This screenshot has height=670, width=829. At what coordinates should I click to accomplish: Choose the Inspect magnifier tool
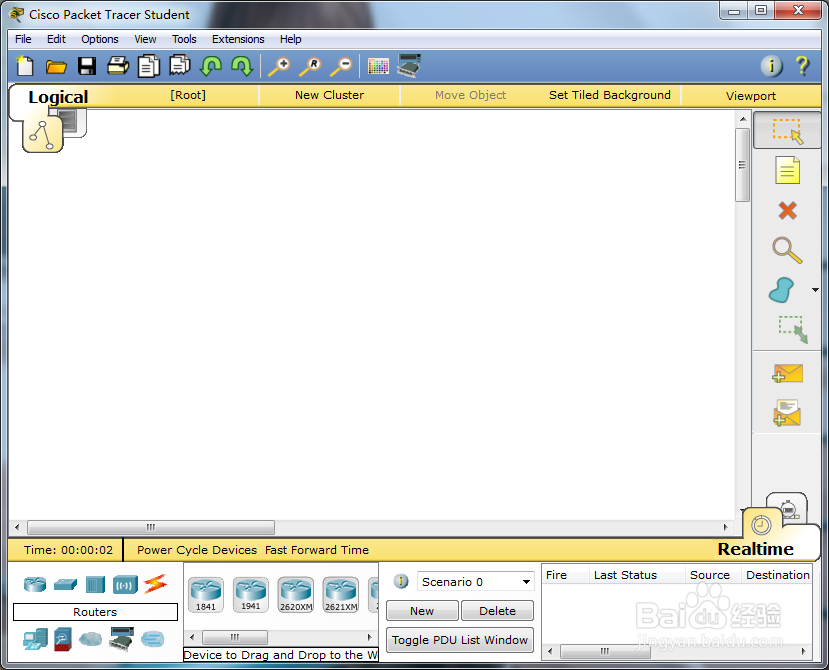[787, 250]
